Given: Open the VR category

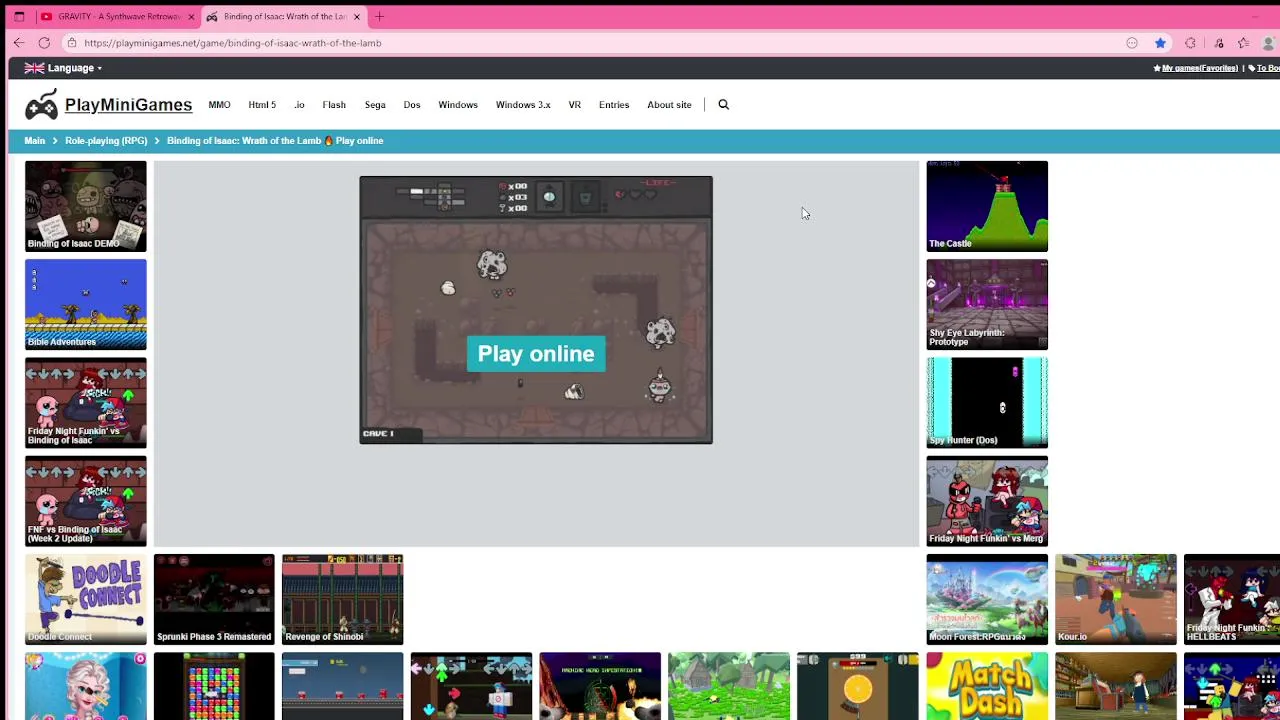Looking at the screenshot, I should coord(575,104).
